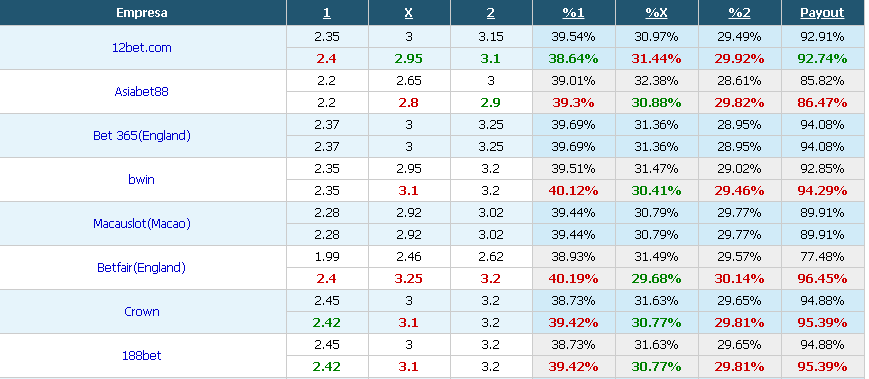Image resolution: width=869 pixels, height=379 pixels.
Task: Open the Betfair(England) link
Action: point(142,268)
